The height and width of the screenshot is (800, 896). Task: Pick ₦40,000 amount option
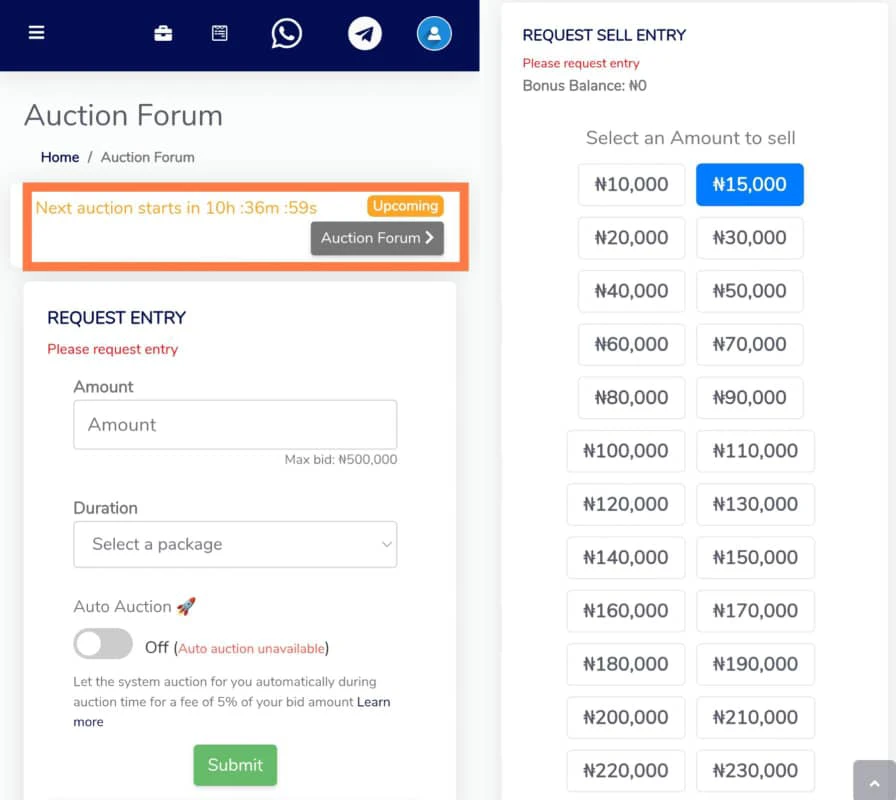click(631, 291)
